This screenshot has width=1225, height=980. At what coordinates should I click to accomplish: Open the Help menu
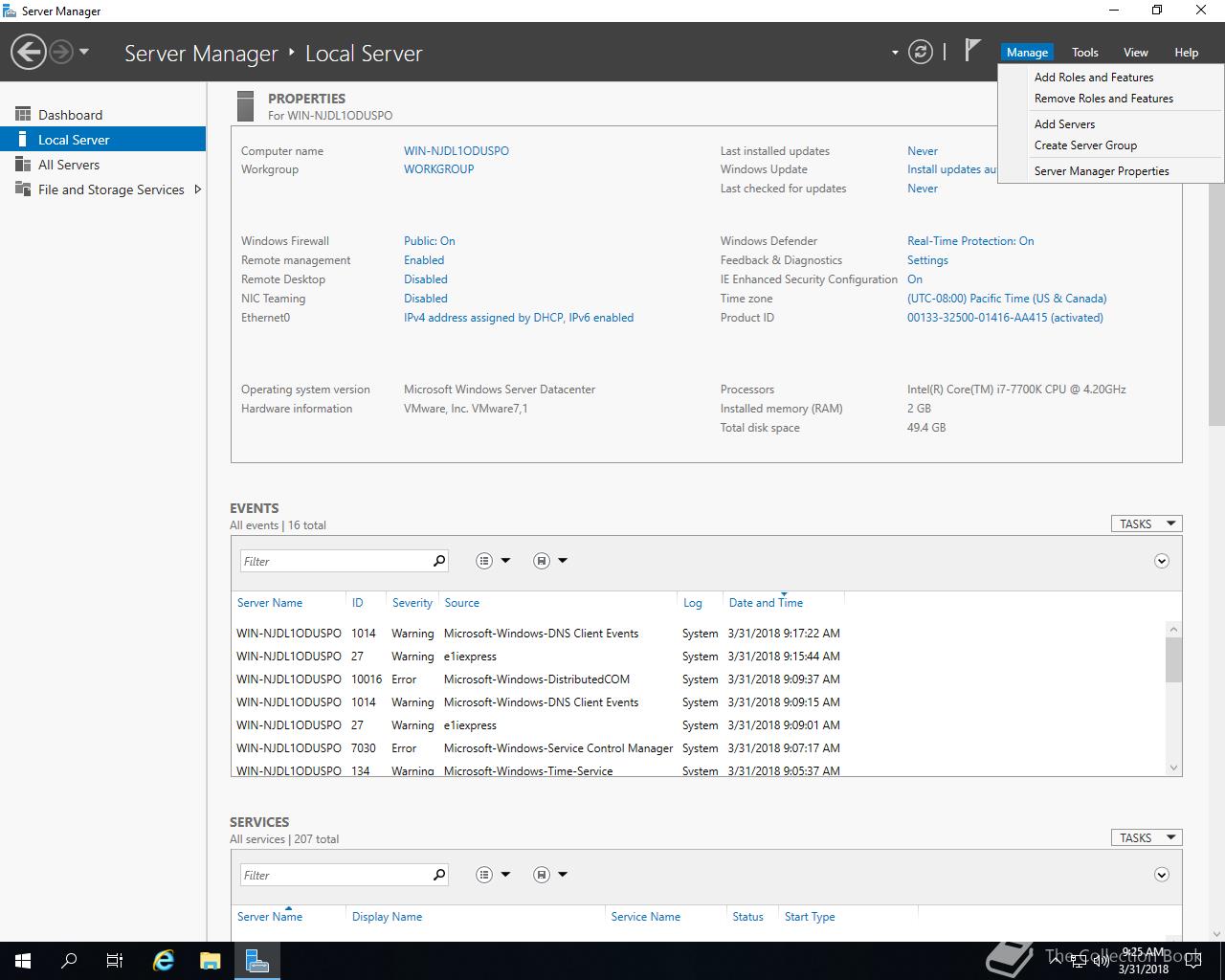1187,53
